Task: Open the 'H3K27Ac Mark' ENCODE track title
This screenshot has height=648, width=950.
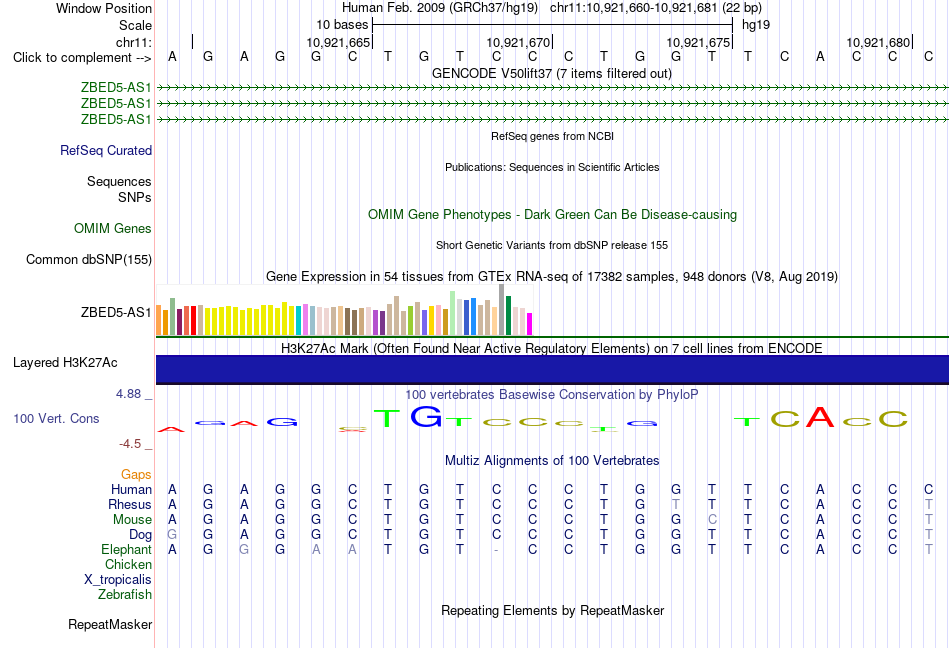Action: [552, 348]
